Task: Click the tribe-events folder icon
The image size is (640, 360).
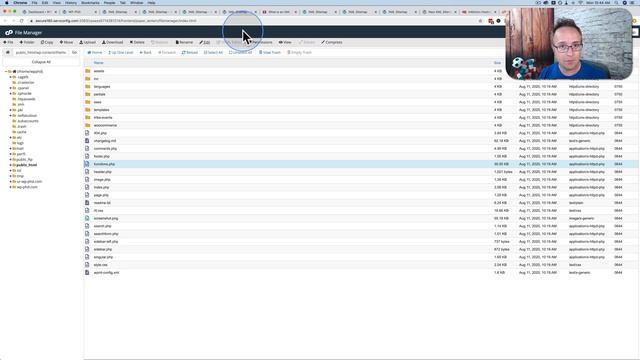Action: 87,118
